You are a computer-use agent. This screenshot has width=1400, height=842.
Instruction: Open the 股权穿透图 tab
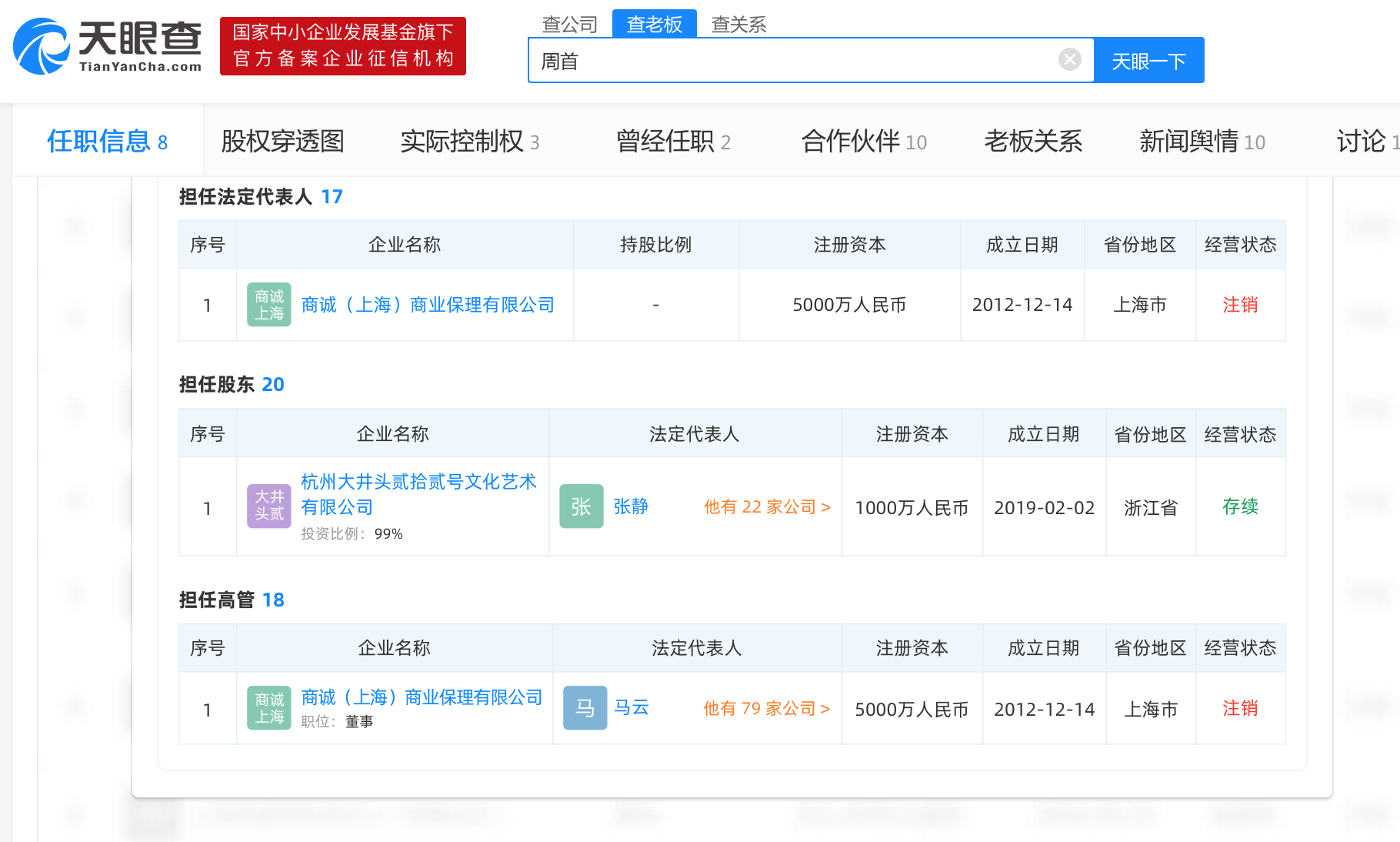point(282,141)
